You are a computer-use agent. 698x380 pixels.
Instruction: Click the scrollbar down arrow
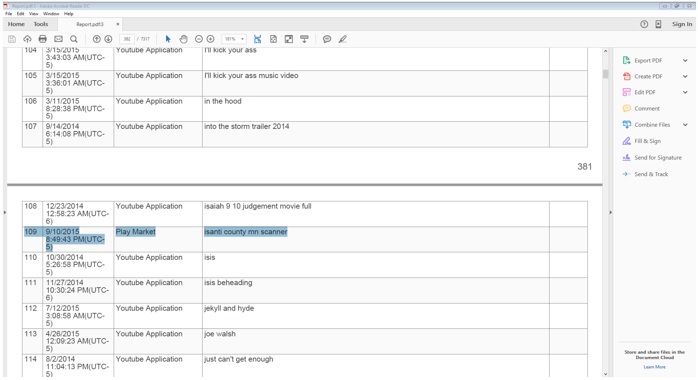tap(605, 374)
